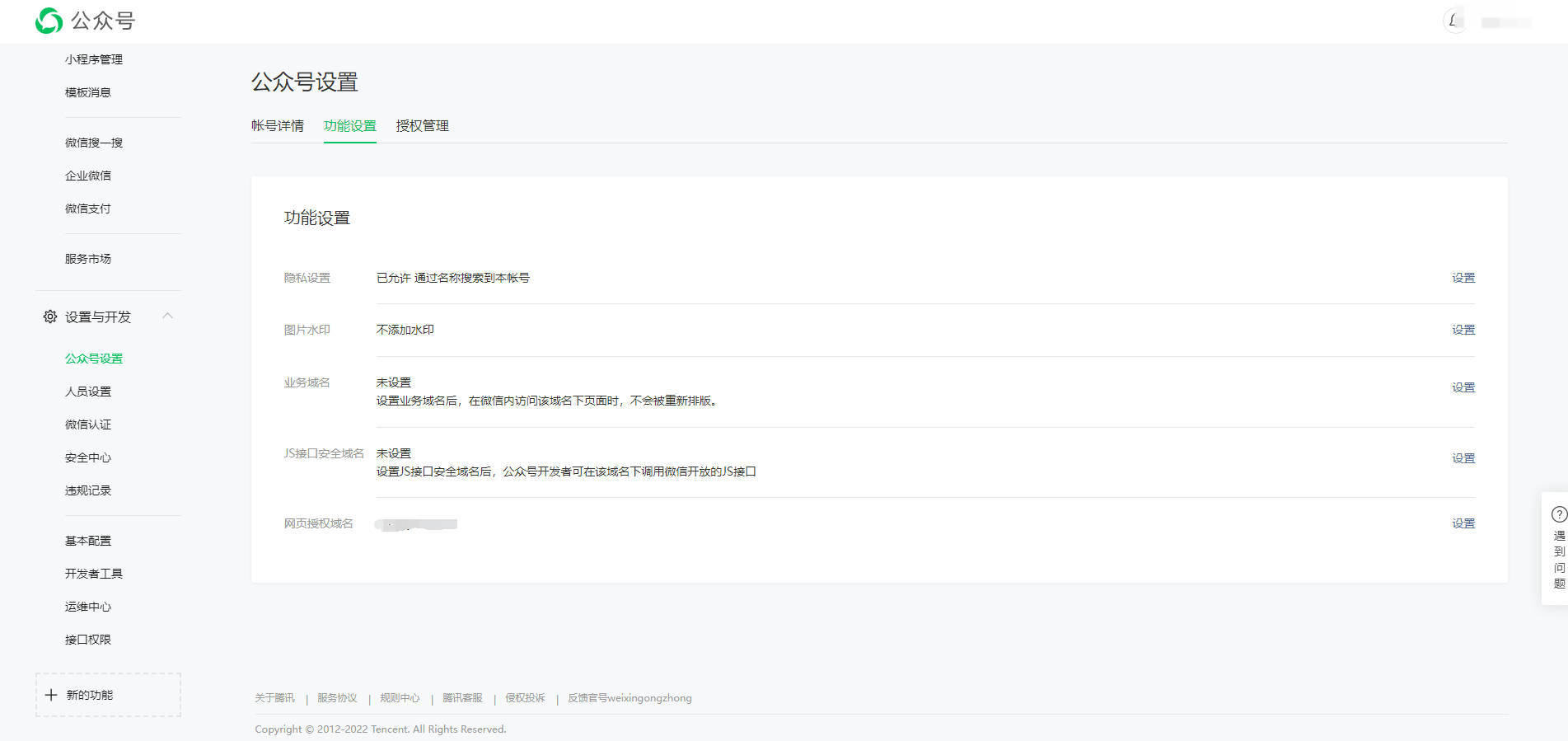Click the 公众号设置 page heading
1568x741 pixels.
pos(305,82)
